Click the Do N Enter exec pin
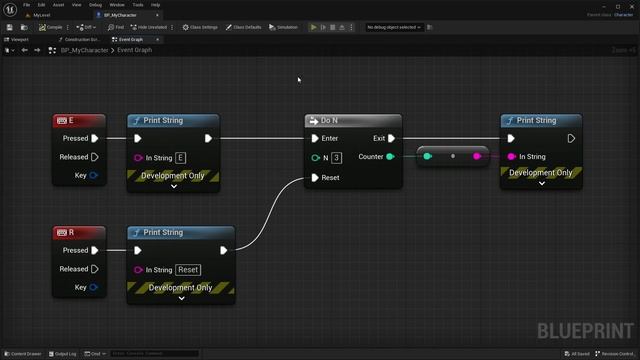This screenshot has width=640, height=360. (315, 139)
